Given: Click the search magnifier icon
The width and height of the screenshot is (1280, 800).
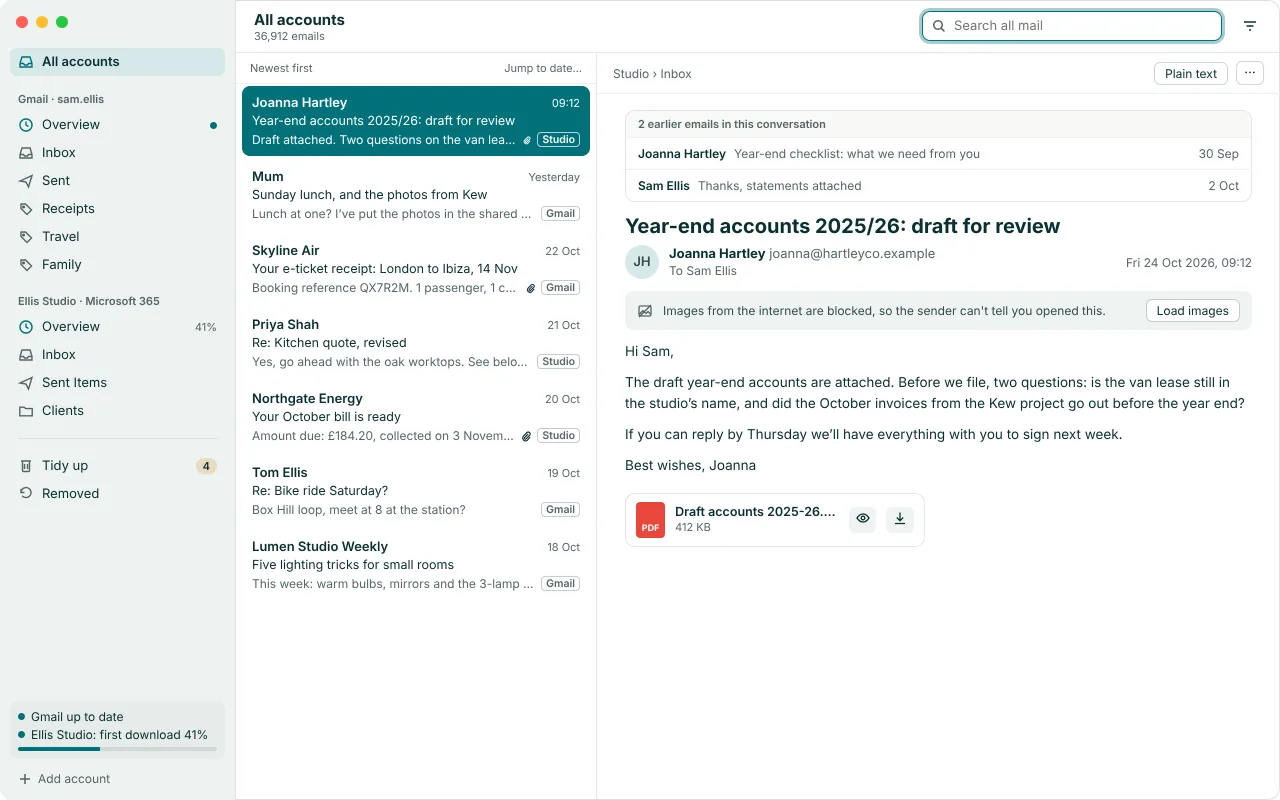Looking at the screenshot, I should coord(938,26).
